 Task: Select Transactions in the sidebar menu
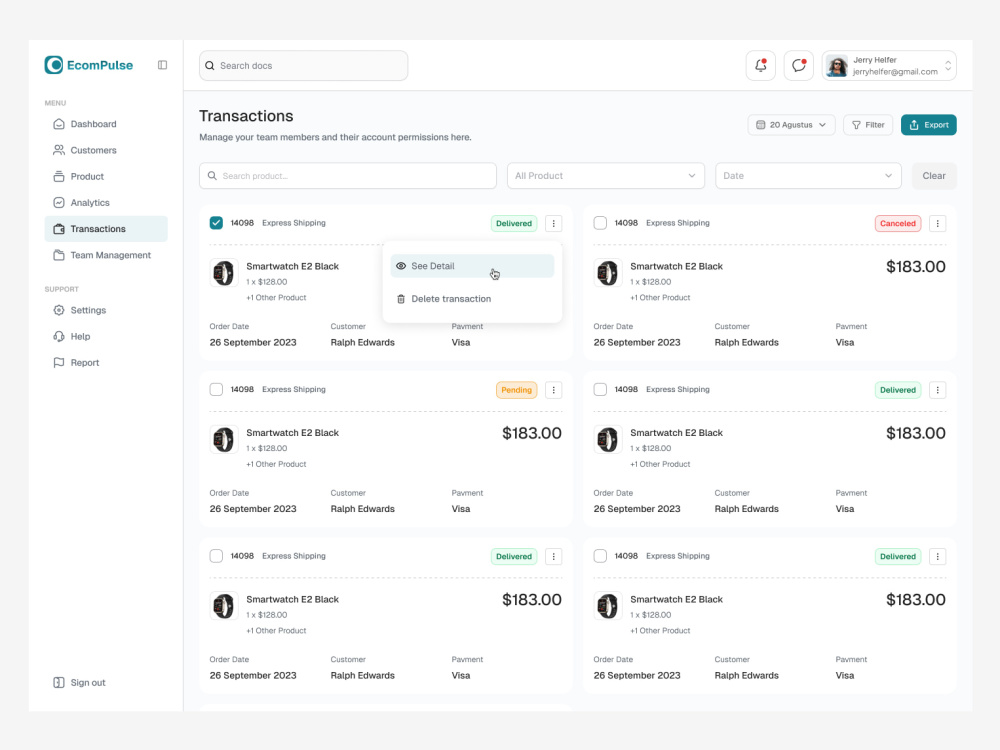tap(106, 229)
